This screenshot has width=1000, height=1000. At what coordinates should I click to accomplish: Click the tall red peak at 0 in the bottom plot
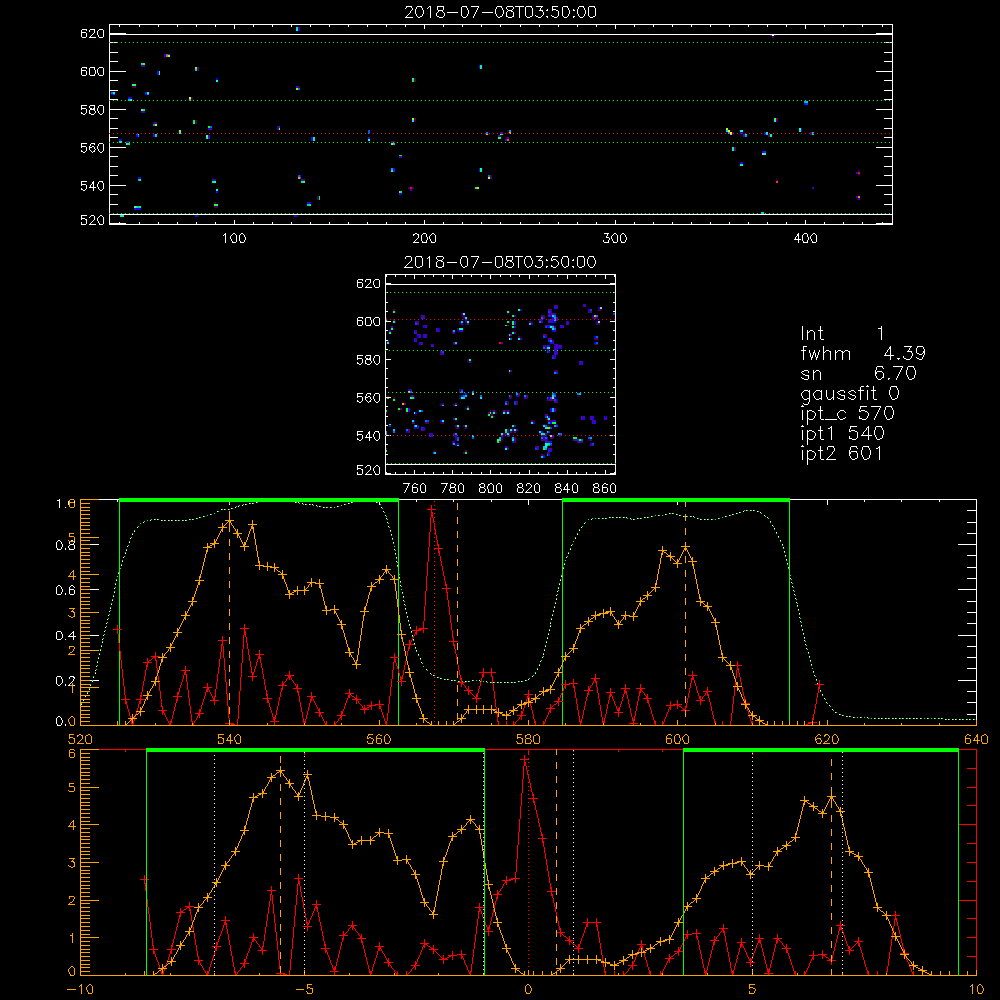tap(524, 760)
